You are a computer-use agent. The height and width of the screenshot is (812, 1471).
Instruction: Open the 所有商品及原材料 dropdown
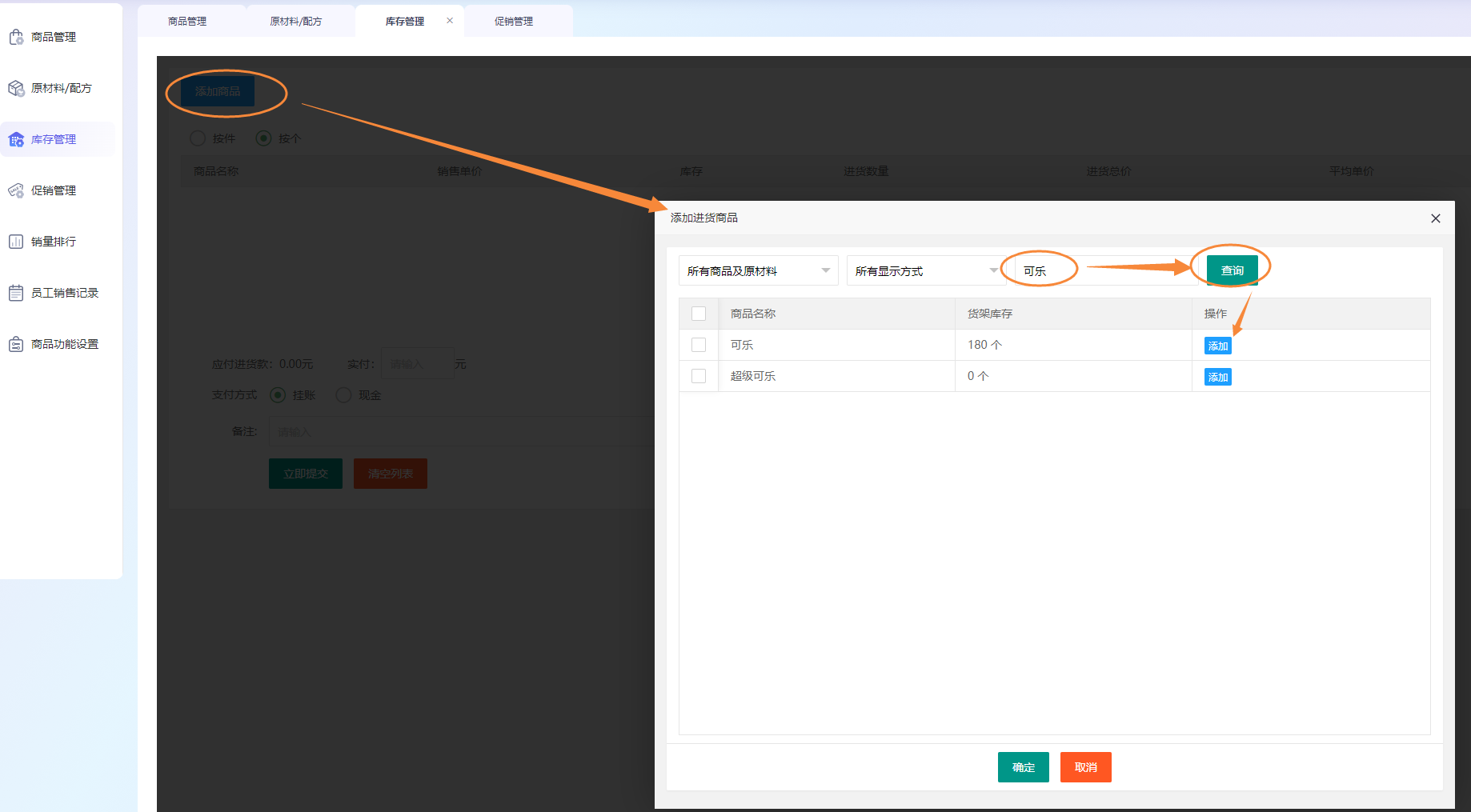[757, 271]
